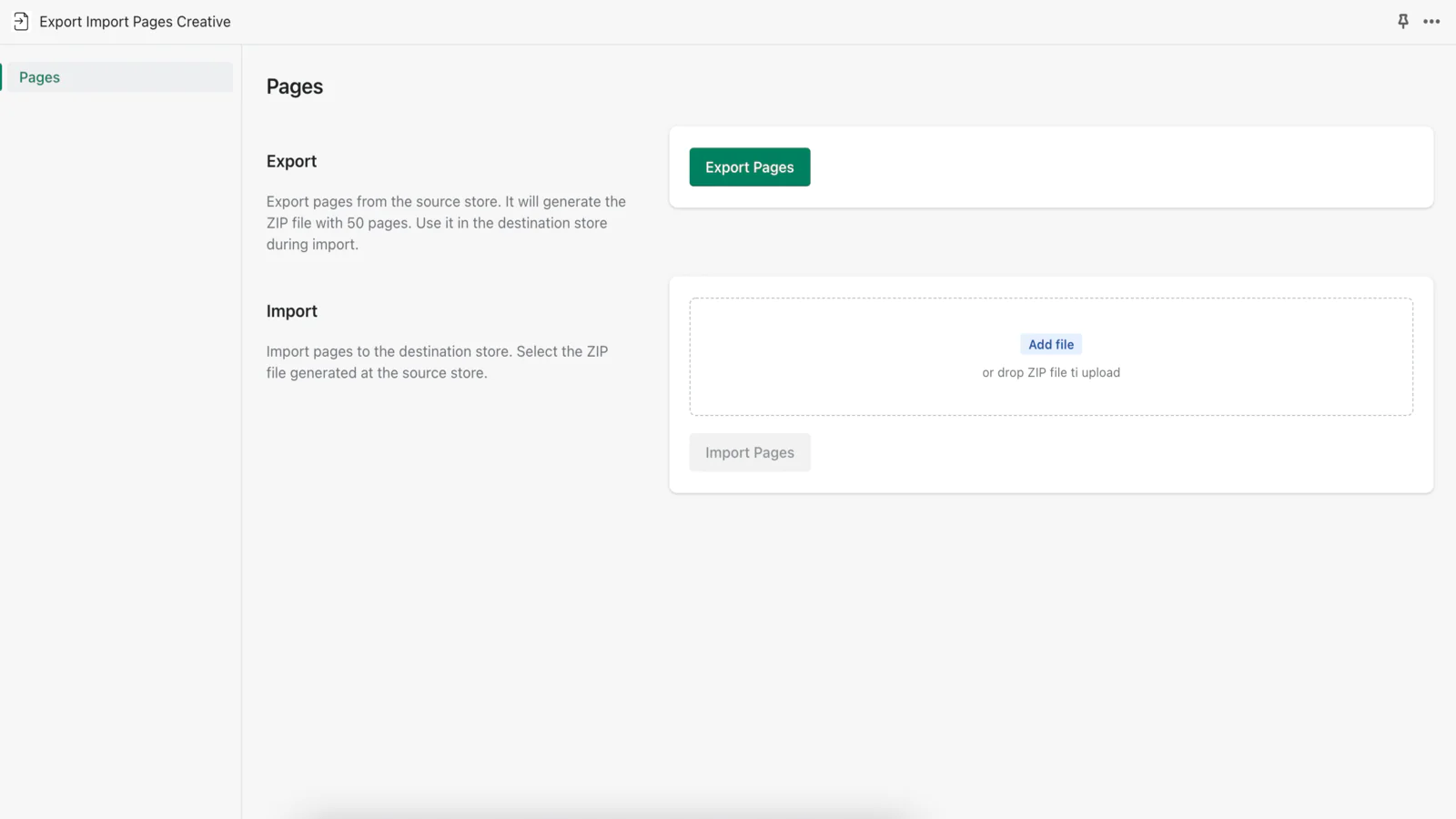
Task: Pin the app with the pin icon
Action: [1403, 22]
